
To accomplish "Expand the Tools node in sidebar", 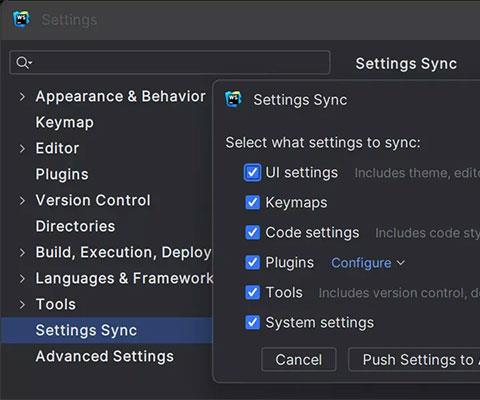I will click(22, 305).
